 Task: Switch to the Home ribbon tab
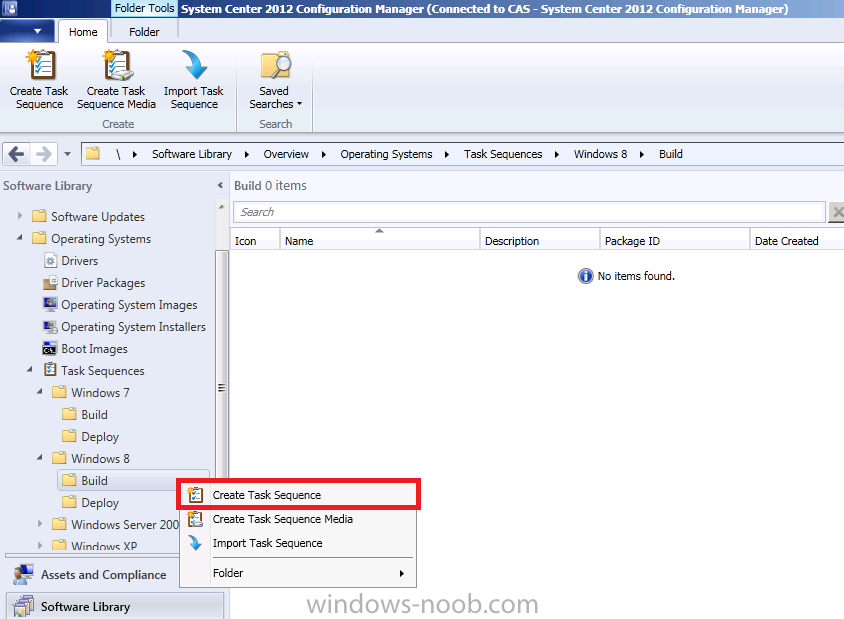83,32
